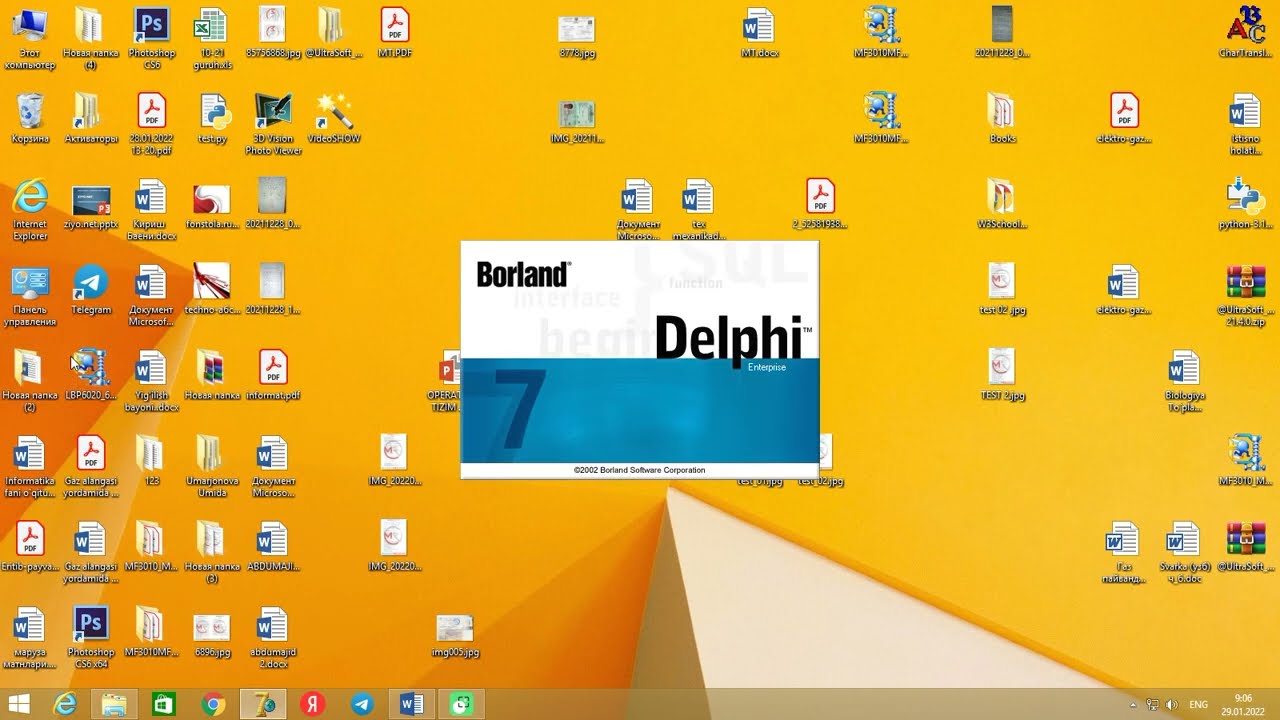The width and height of the screenshot is (1280, 720).
Task: Select the Photoshop CS6 x64 desktop shortcut
Action: point(91,637)
